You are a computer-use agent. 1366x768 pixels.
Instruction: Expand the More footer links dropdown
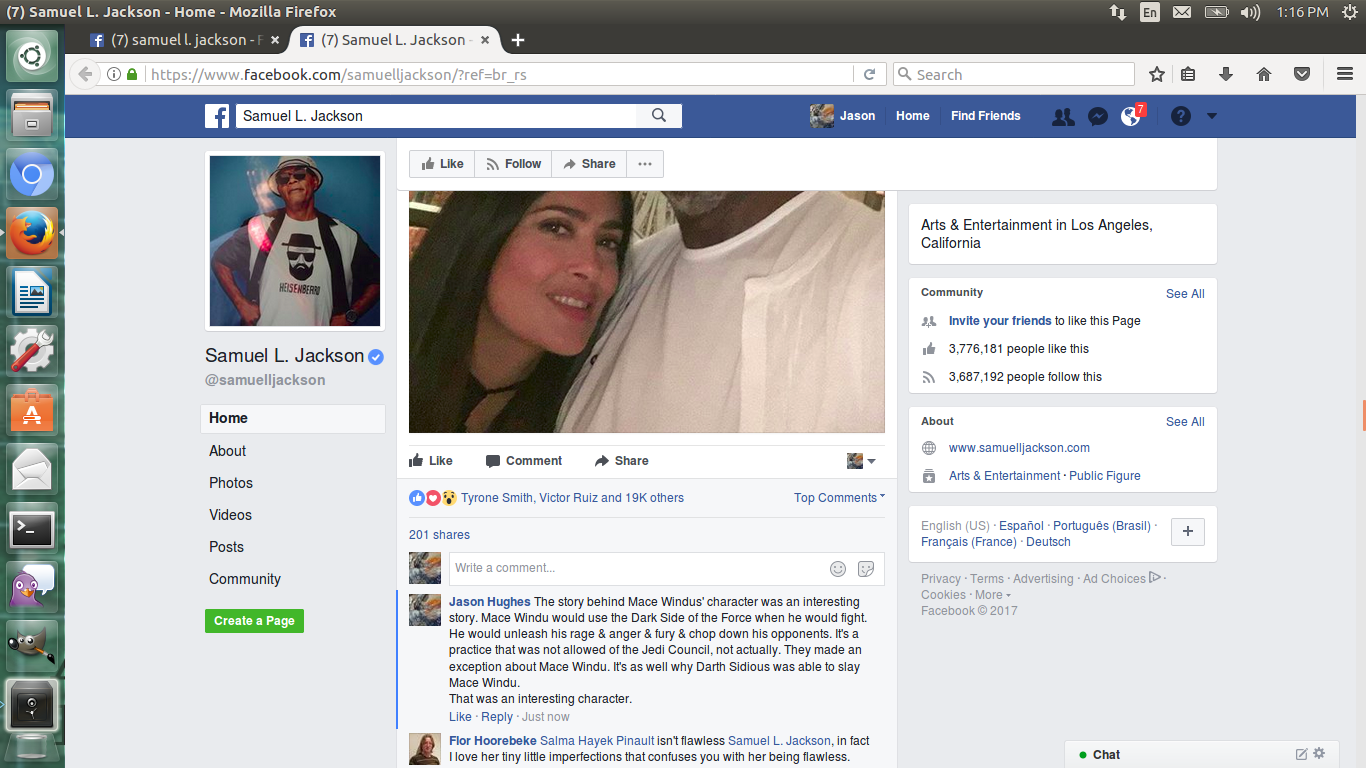pyautogui.click(x=993, y=595)
